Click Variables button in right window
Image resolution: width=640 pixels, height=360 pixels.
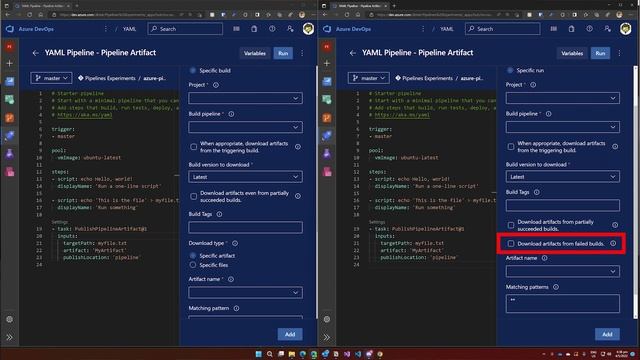pyautogui.click(x=572, y=53)
